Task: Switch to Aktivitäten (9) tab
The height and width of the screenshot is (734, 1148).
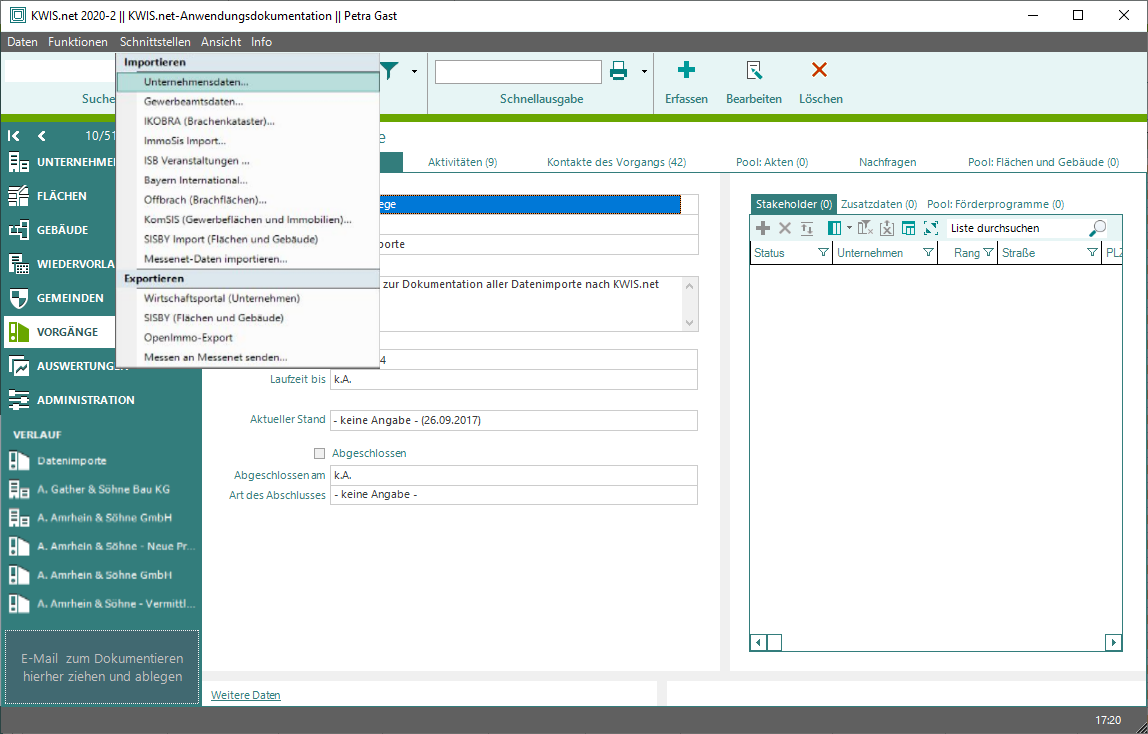Action: pos(463,162)
